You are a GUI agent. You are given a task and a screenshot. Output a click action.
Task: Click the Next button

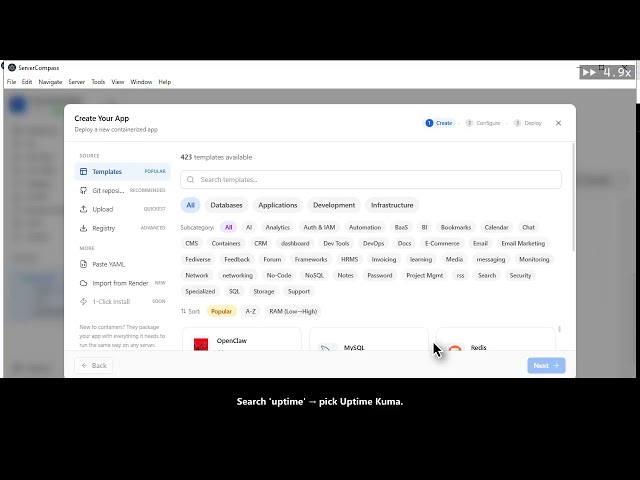546,365
